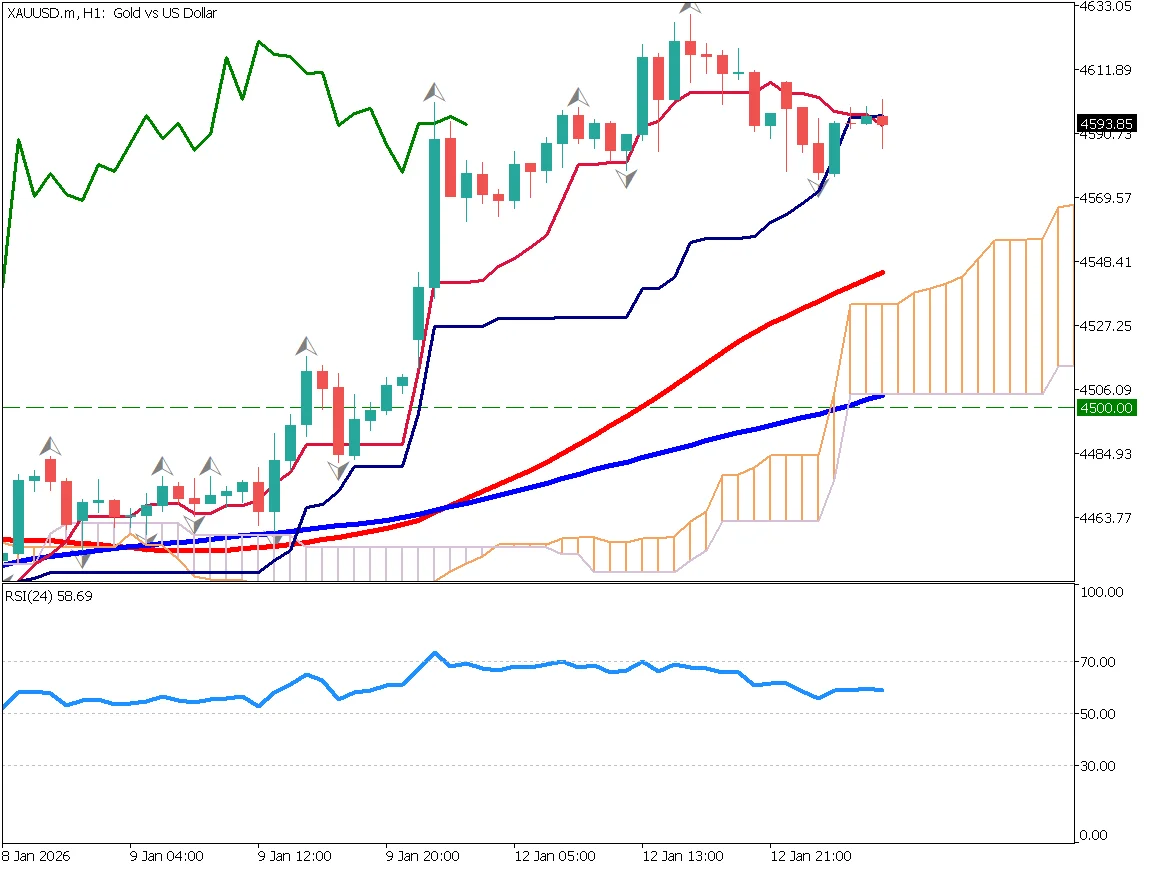Select the down arrow after the 12 Jan 05:00 swing high

(628, 180)
